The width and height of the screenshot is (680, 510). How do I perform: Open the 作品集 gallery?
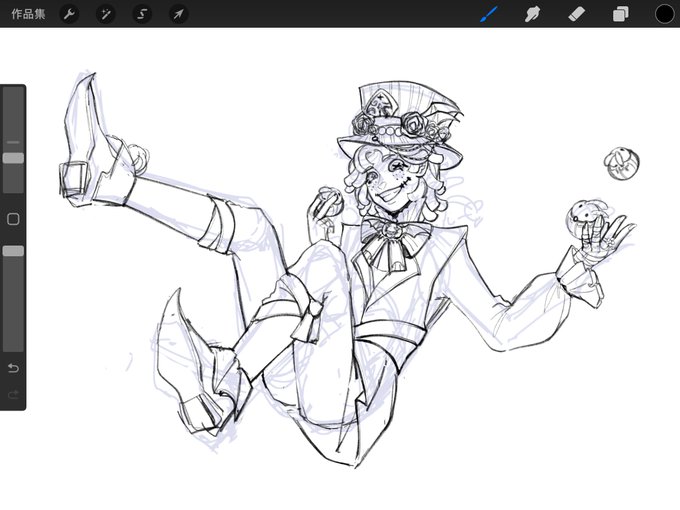[x=28, y=14]
